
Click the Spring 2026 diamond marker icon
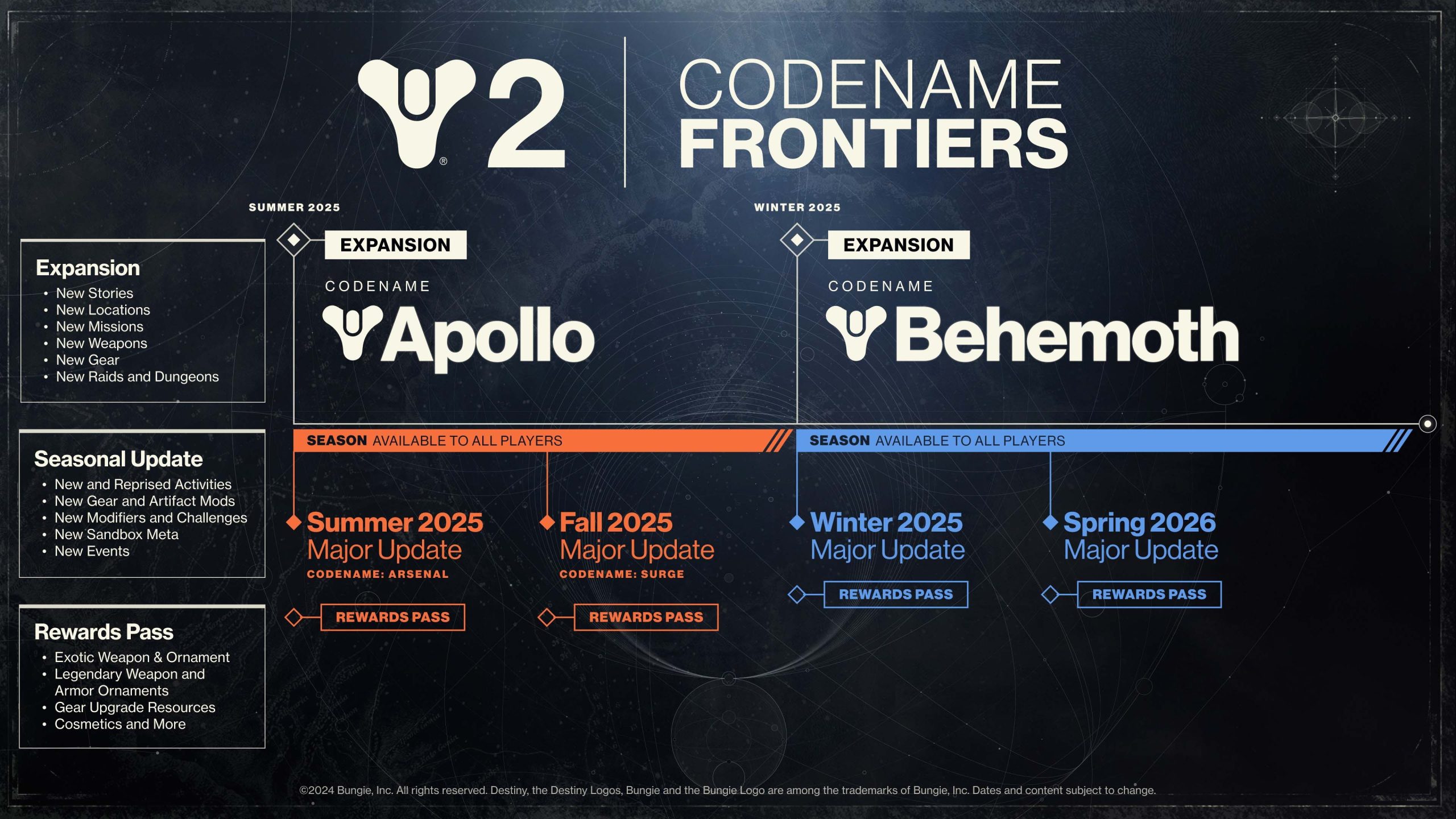[x=1049, y=520]
